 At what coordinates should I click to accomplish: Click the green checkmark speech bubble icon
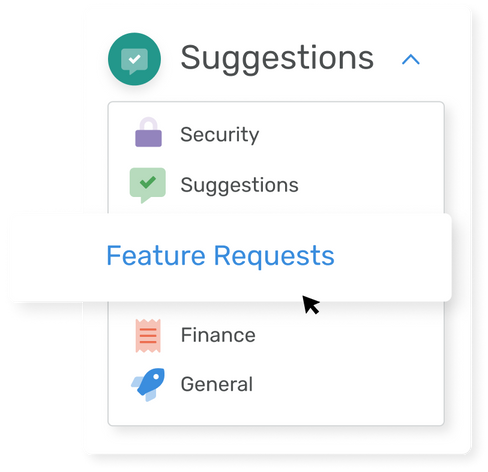pyautogui.click(x=148, y=185)
